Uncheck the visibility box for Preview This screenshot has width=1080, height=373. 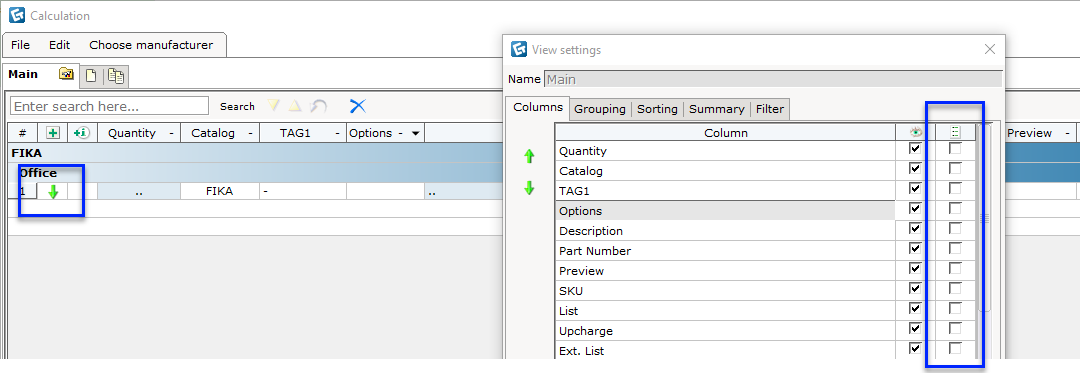[x=915, y=268]
